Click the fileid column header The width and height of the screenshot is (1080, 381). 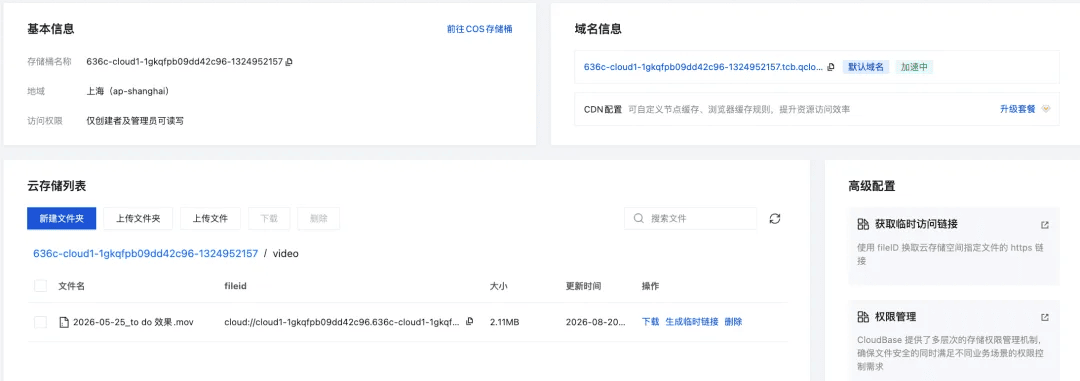(236, 286)
